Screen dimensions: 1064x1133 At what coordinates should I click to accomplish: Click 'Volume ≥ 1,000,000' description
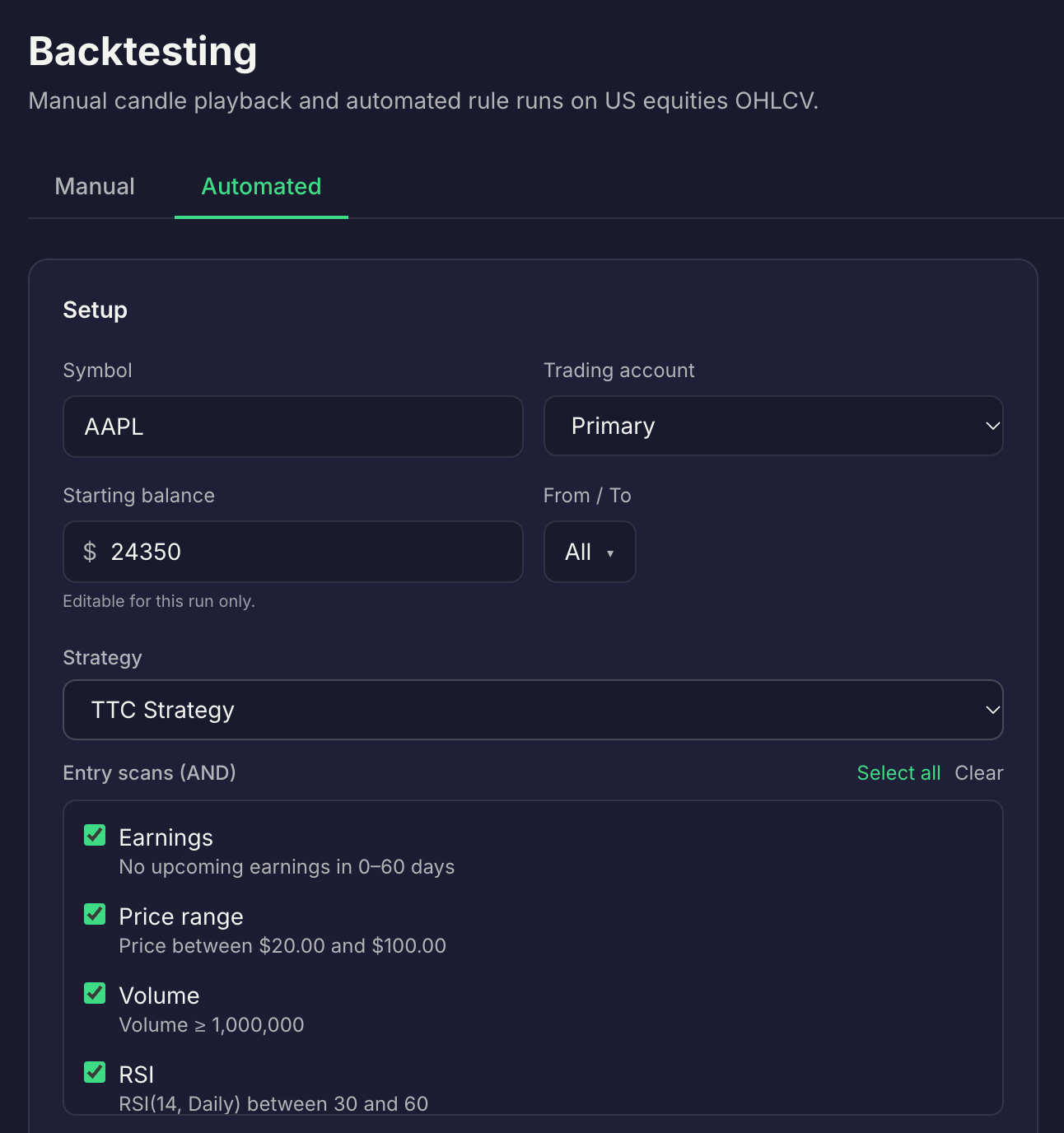click(212, 1025)
